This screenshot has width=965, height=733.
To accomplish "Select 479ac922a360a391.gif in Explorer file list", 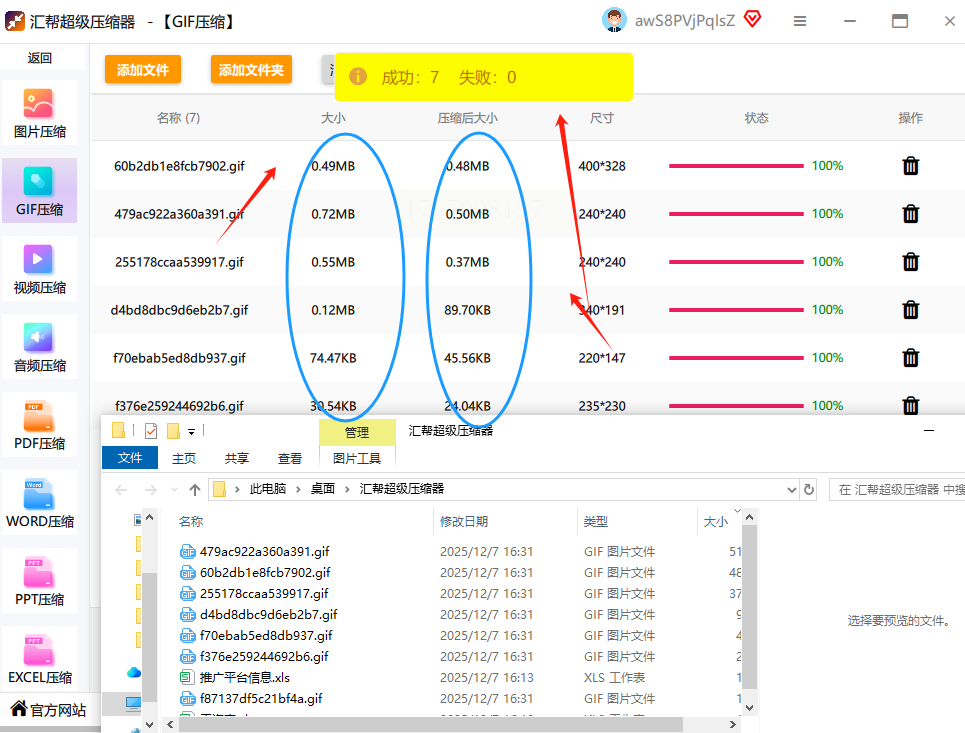I will (265, 551).
